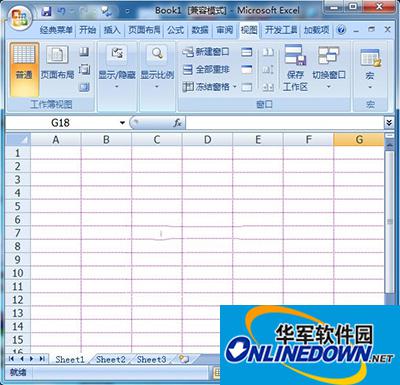Open the 插入 ribbon tab

[112, 30]
